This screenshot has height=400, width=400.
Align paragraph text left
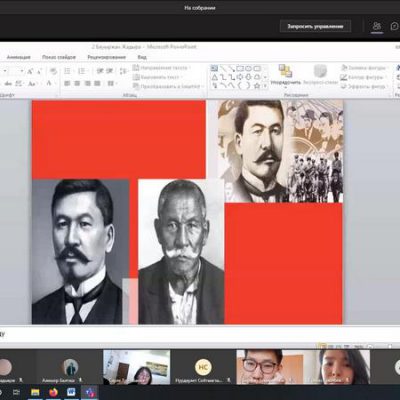point(67,83)
